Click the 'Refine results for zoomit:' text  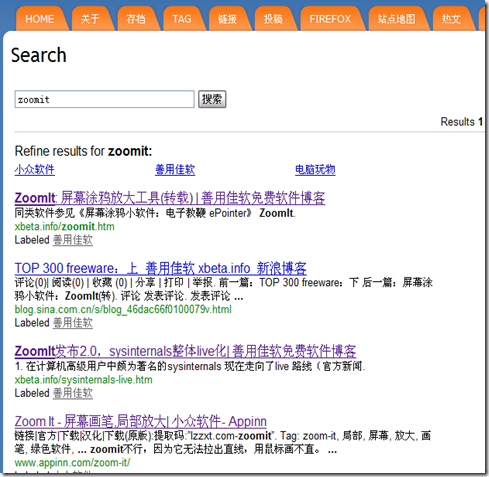point(83,151)
